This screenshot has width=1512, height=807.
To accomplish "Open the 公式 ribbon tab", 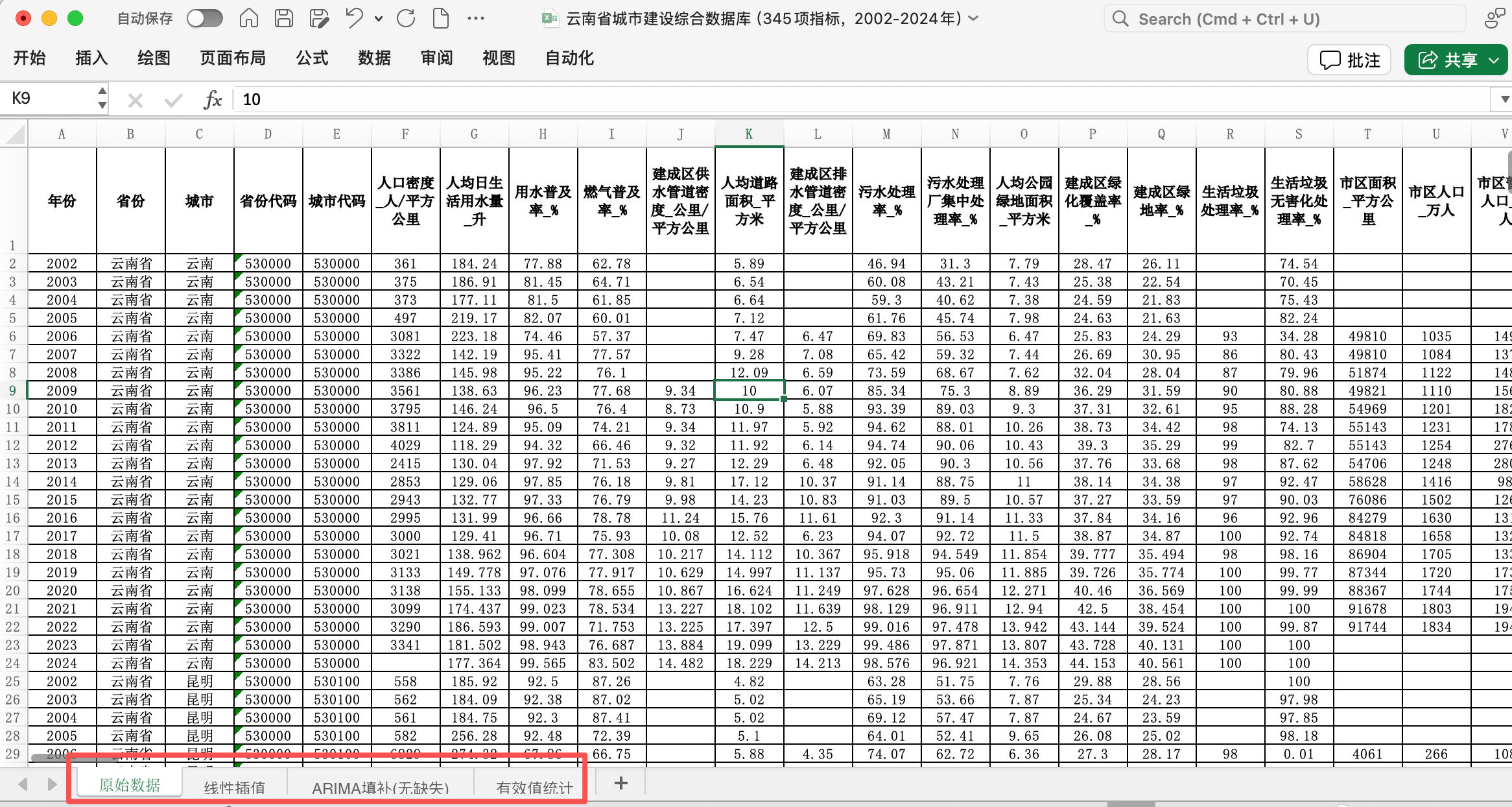I will coord(312,58).
